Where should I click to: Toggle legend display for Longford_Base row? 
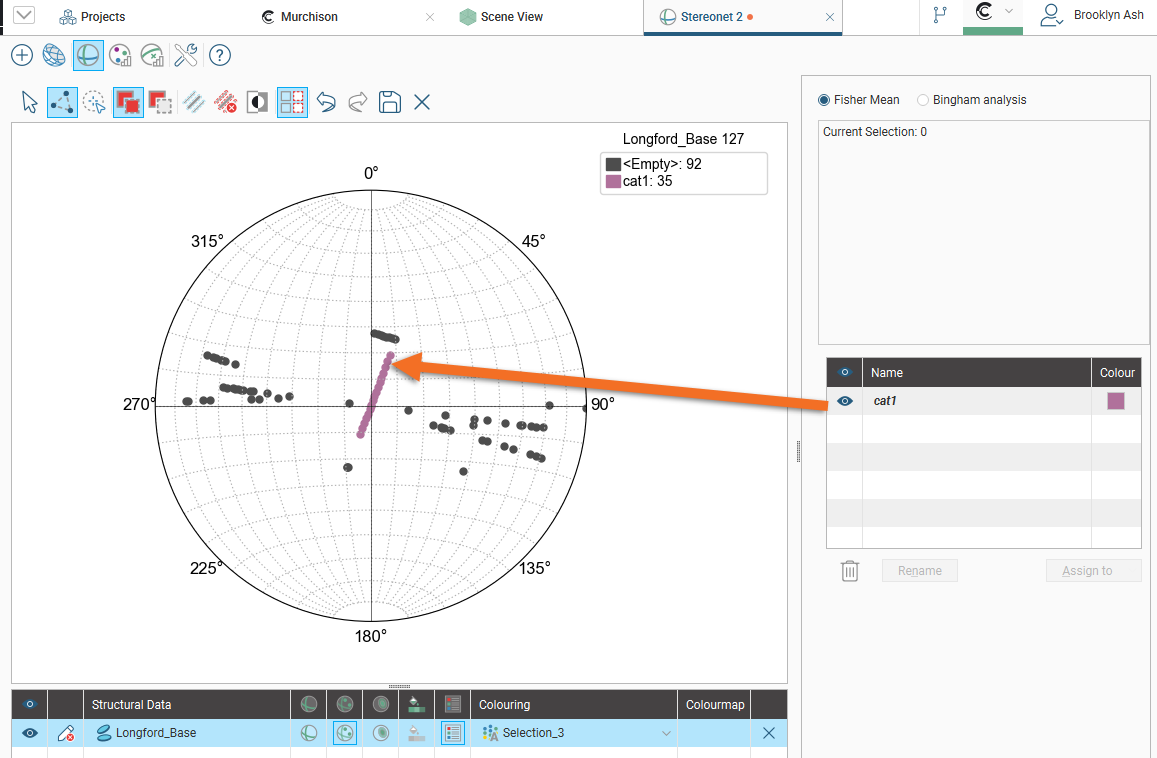click(453, 733)
